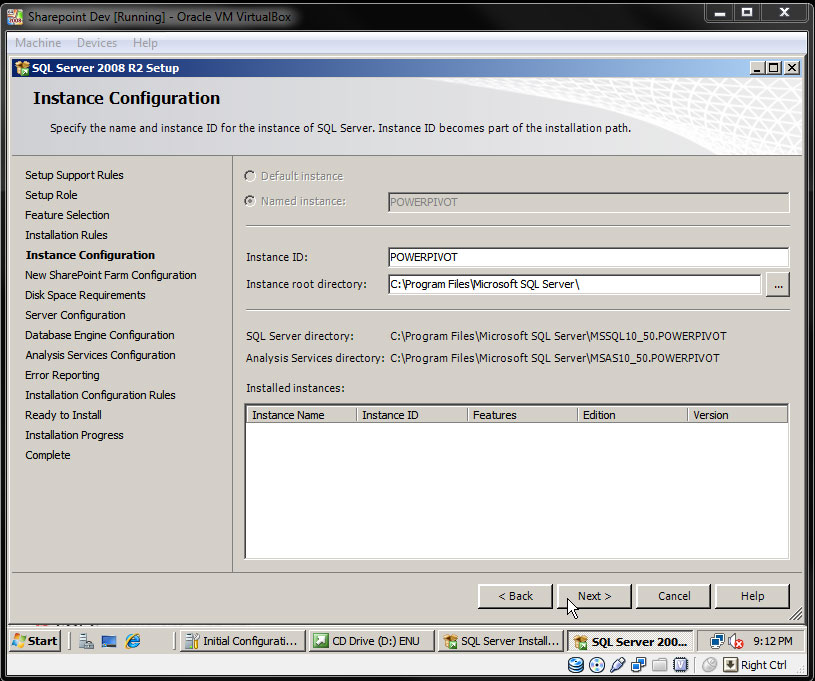This screenshot has width=815, height=681.
Task: Click Server Configuration step
Action: tap(75, 315)
